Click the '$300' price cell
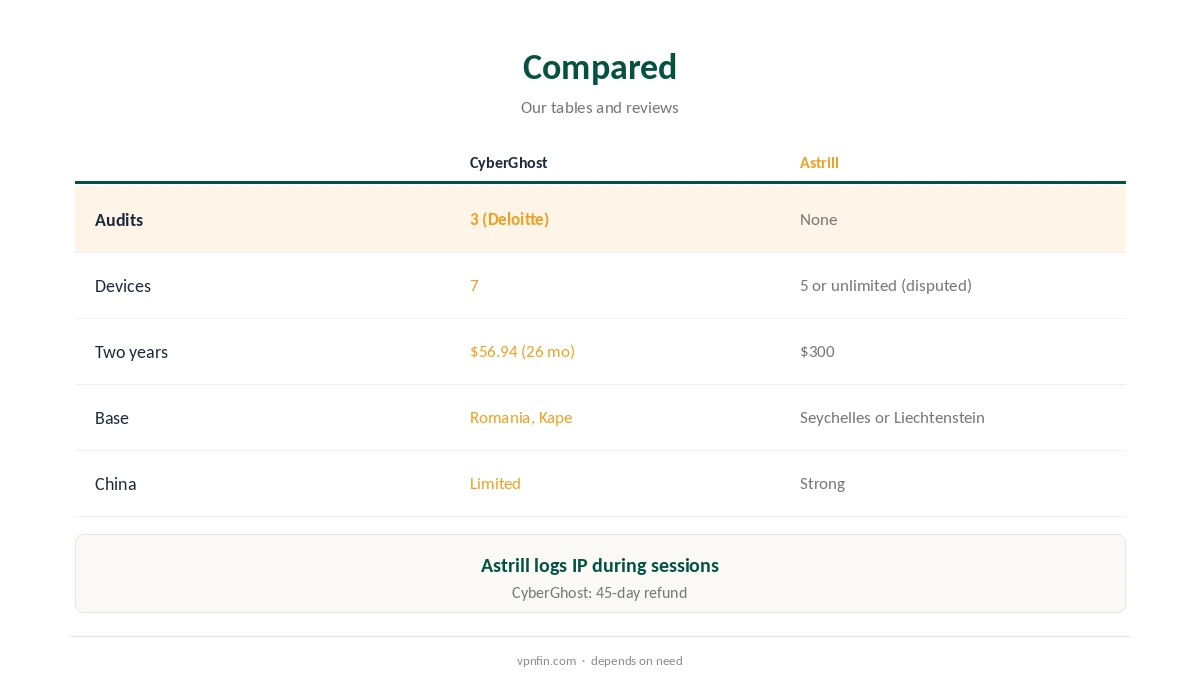 point(817,352)
